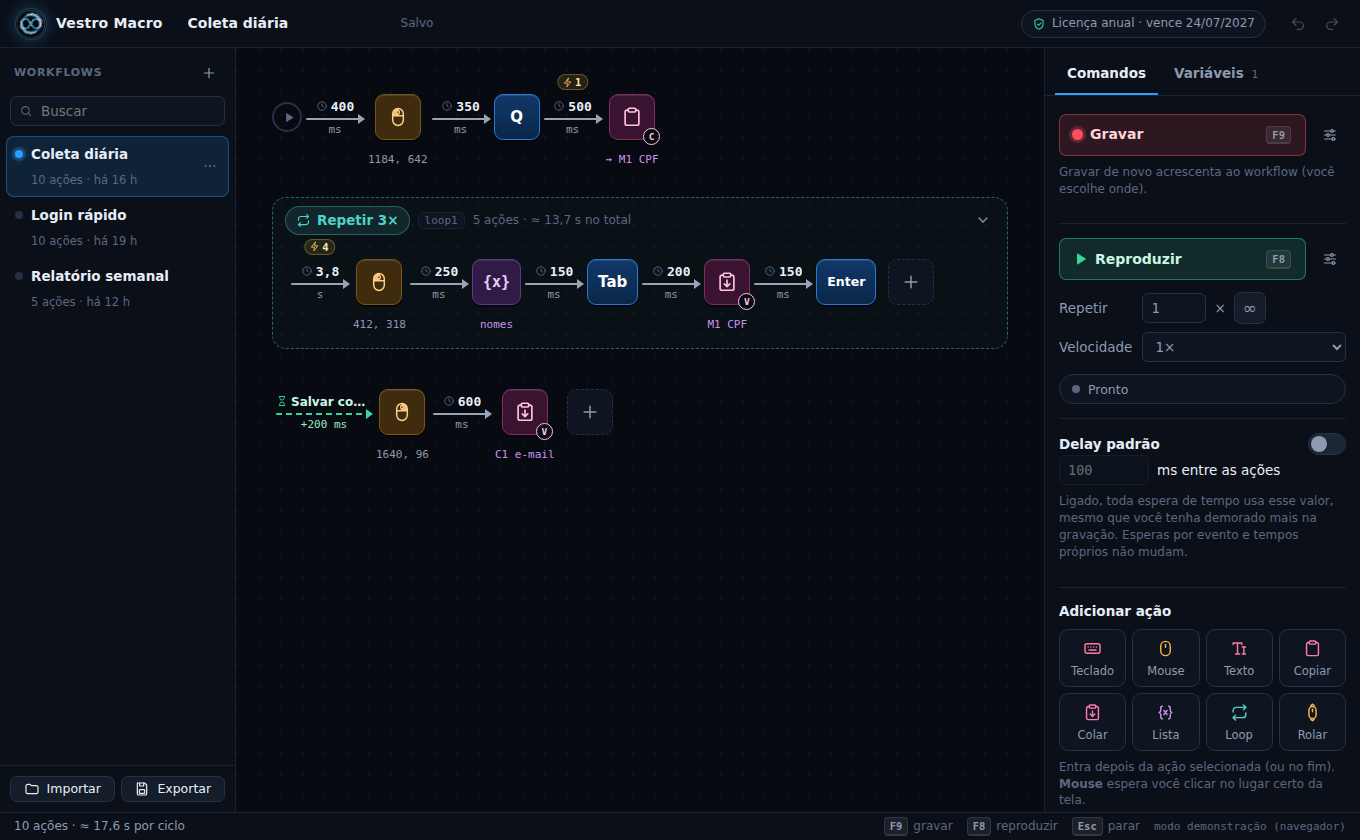
Task: Select the paste C1 e-mail action
Action: point(525,412)
